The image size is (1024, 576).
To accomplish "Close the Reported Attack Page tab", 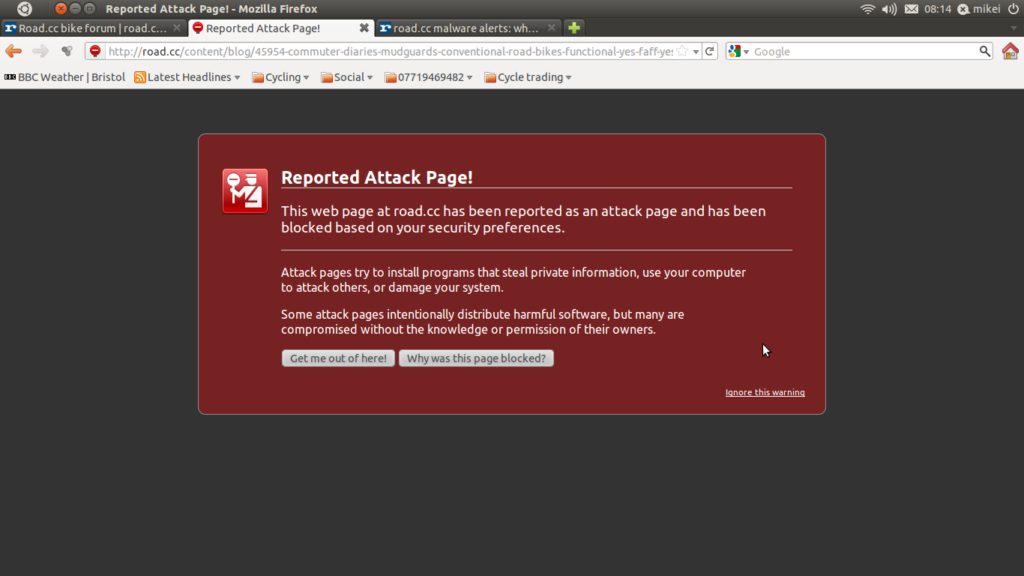I will 364,27.
